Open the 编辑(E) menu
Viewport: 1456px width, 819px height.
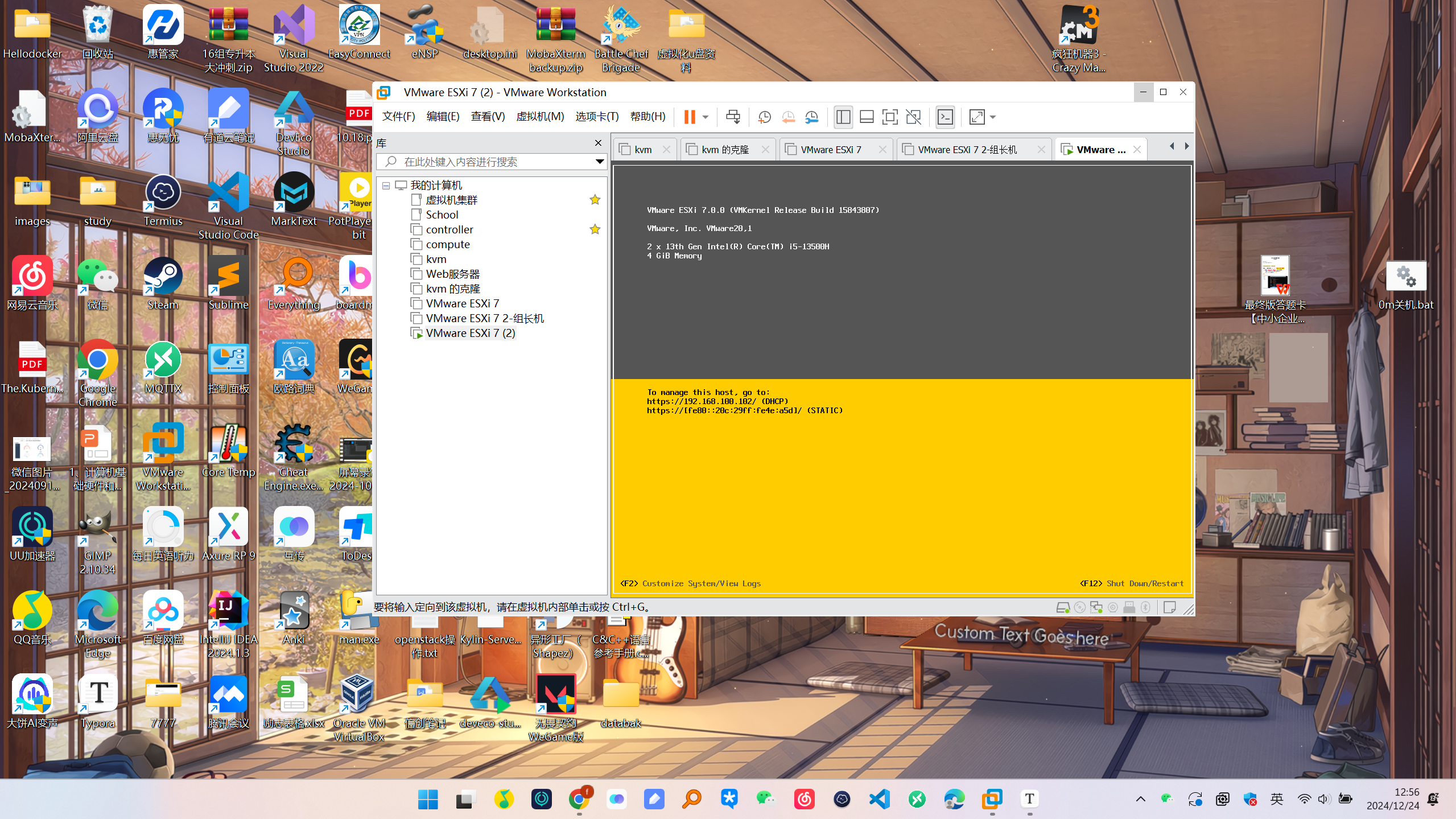(443, 116)
